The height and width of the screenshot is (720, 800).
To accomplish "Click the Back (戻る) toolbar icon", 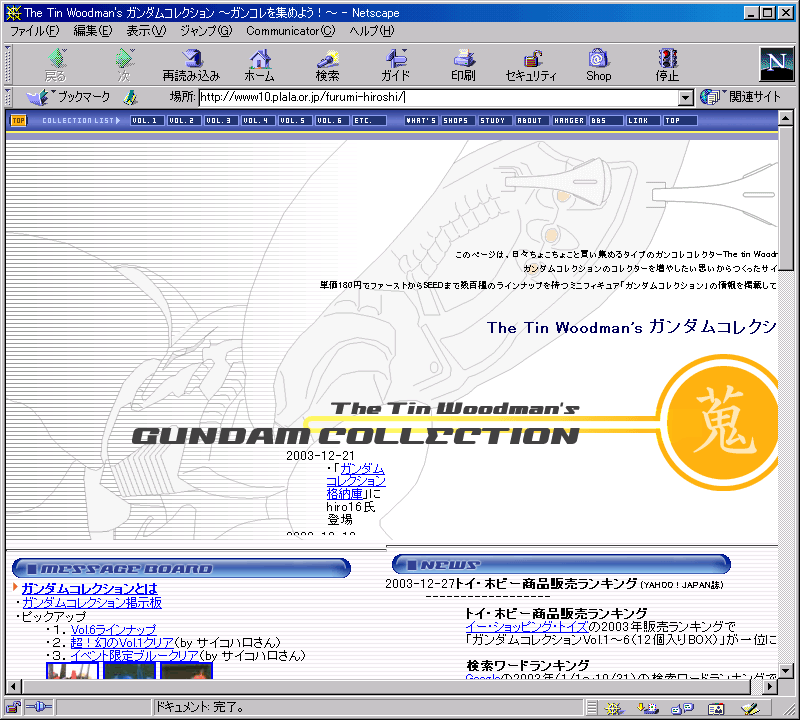I will 57,65.
